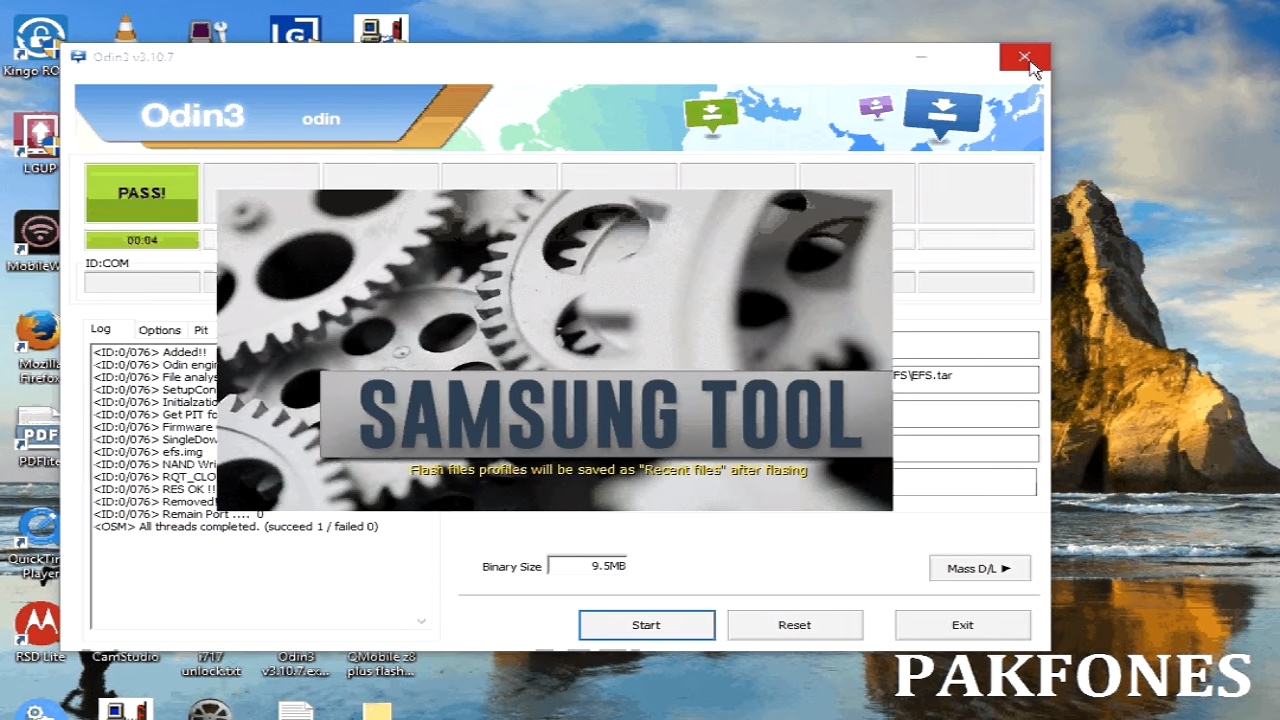Select the 'All threads completed' log line
The height and width of the screenshot is (720, 1280).
tap(236, 526)
